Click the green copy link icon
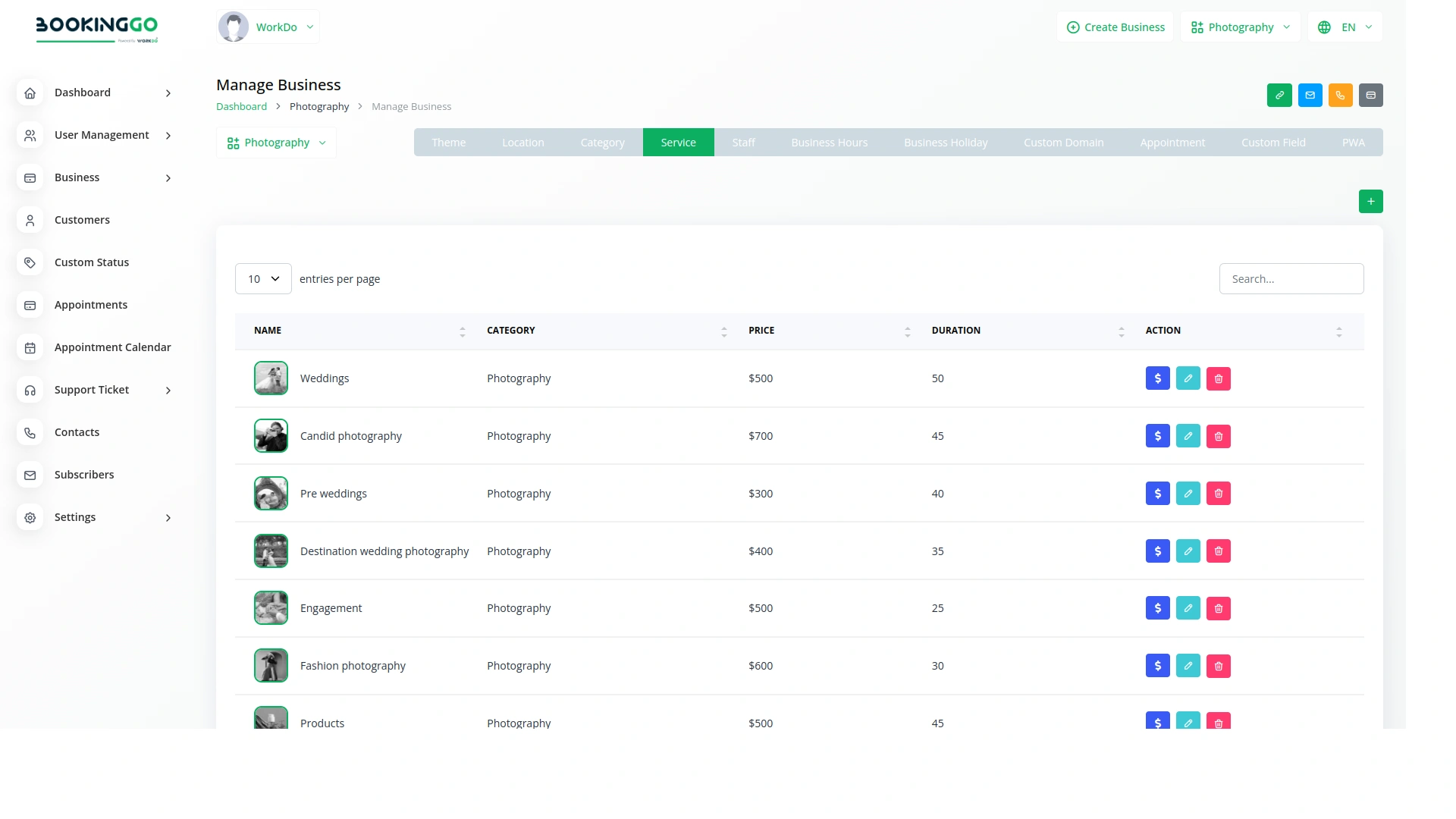Image resolution: width=1456 pixels, height=819 pixels. 1279,95
